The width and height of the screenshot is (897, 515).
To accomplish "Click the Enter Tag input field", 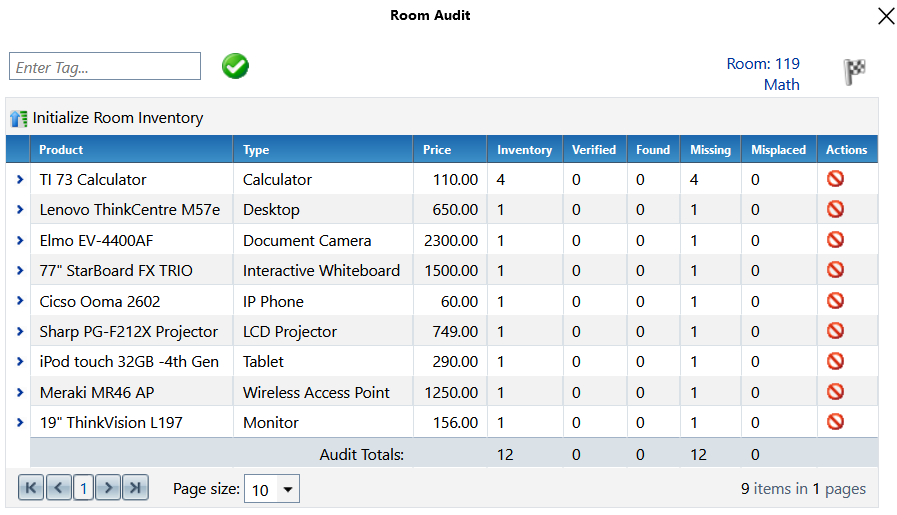I will tap(105, 66).
